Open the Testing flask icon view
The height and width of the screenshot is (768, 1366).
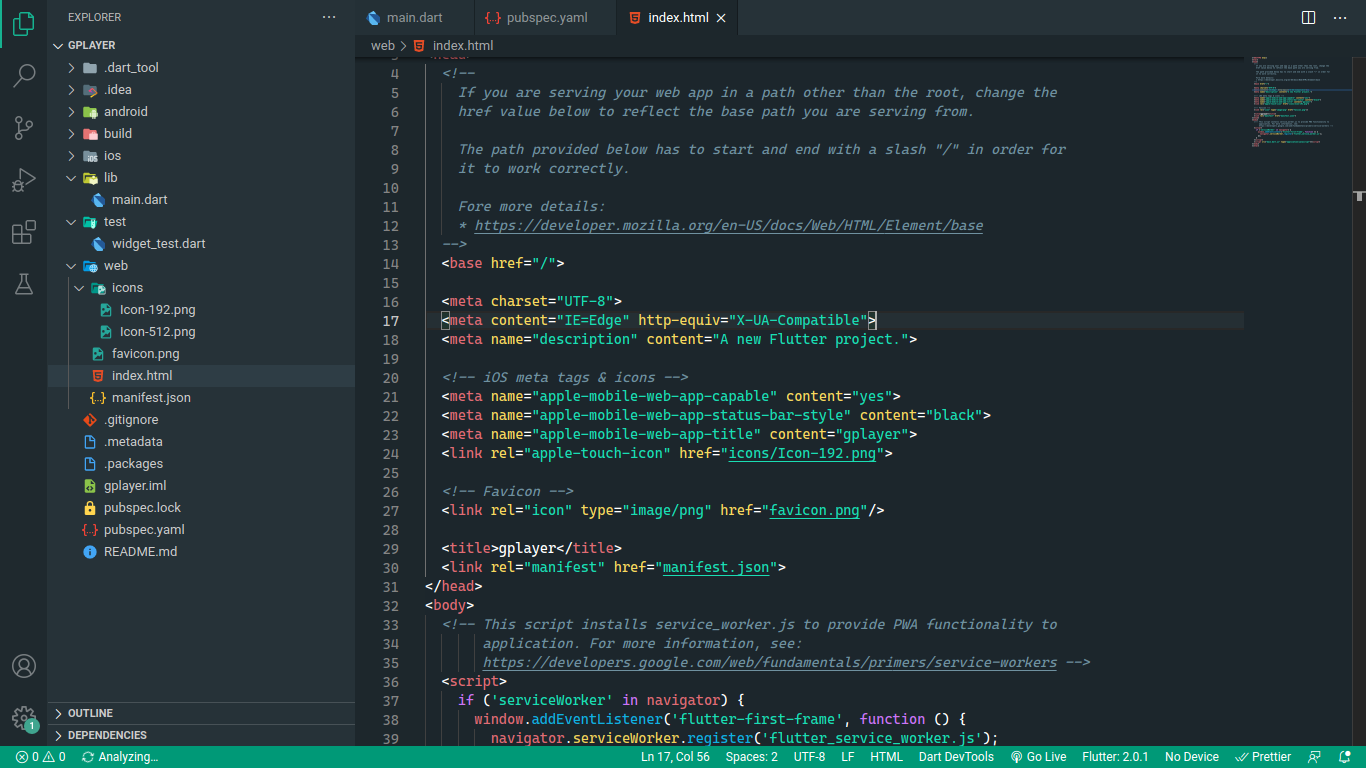tap(24, 285)
